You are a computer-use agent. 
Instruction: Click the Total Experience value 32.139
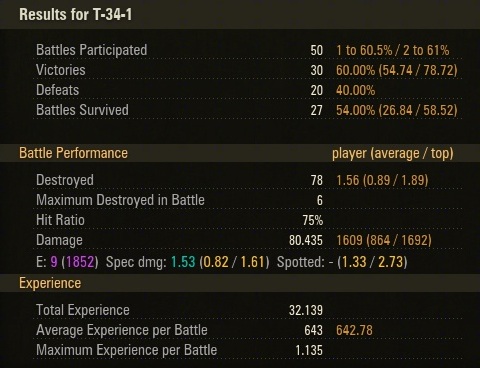pyautogui.click(x=306, y=310)
